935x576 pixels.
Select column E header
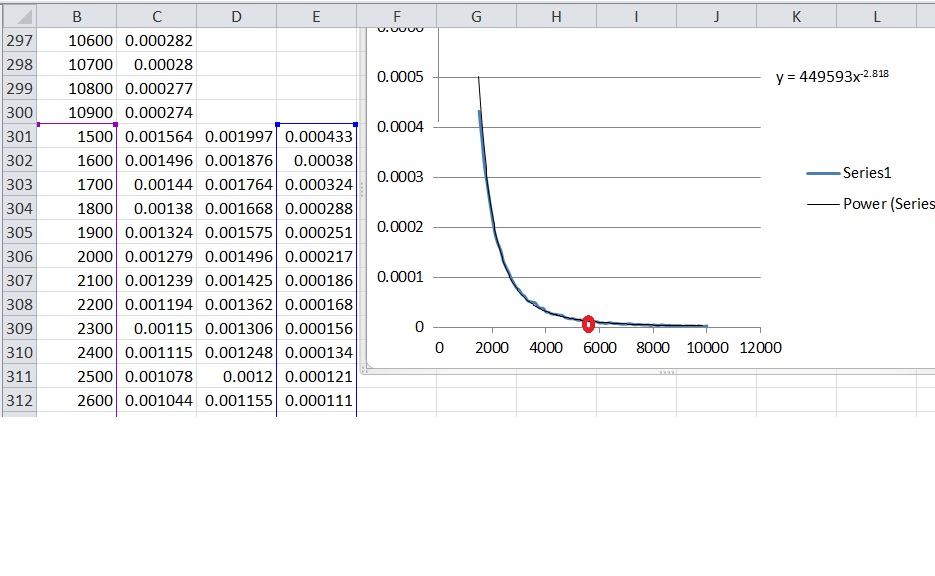point(316,16)
